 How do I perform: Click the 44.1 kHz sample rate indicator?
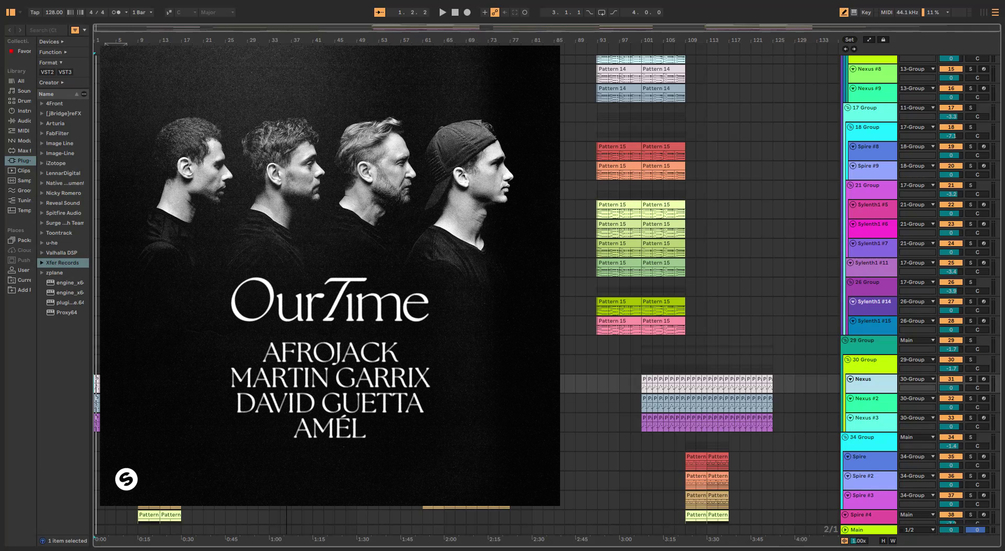pos(907,12)
